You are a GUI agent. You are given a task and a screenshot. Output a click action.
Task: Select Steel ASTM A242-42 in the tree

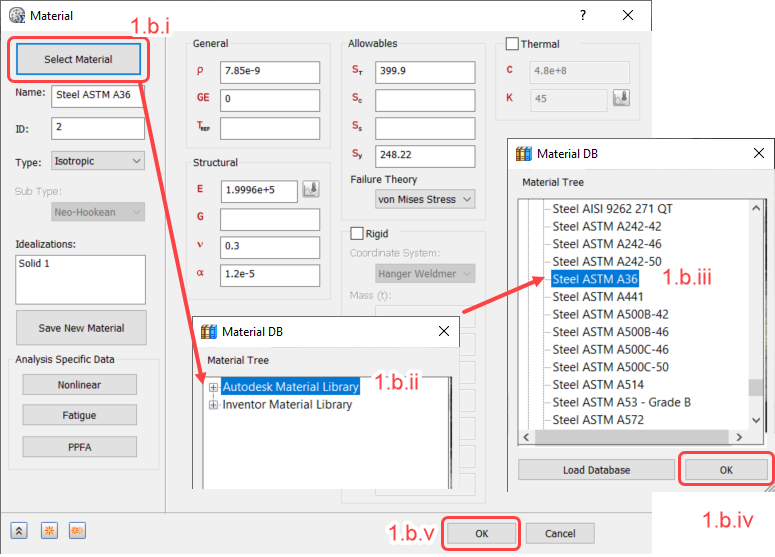coord(606,226)
